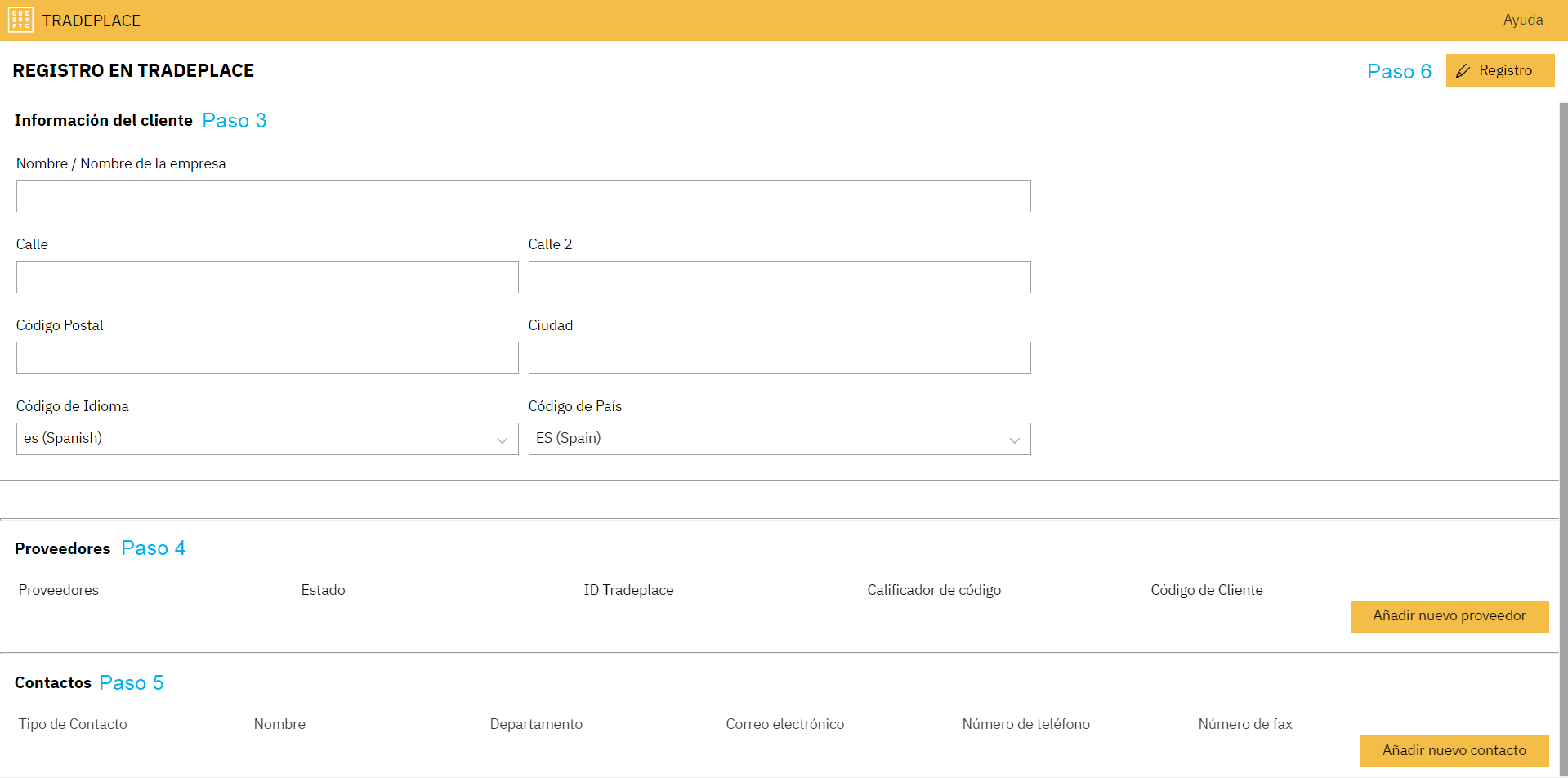Click the pencil icon on Registro button
1568x778 pixels.
tap(1463, 71)
